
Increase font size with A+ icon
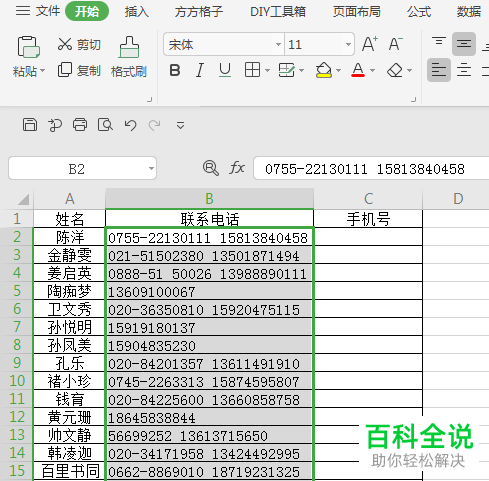coord(370,44)
